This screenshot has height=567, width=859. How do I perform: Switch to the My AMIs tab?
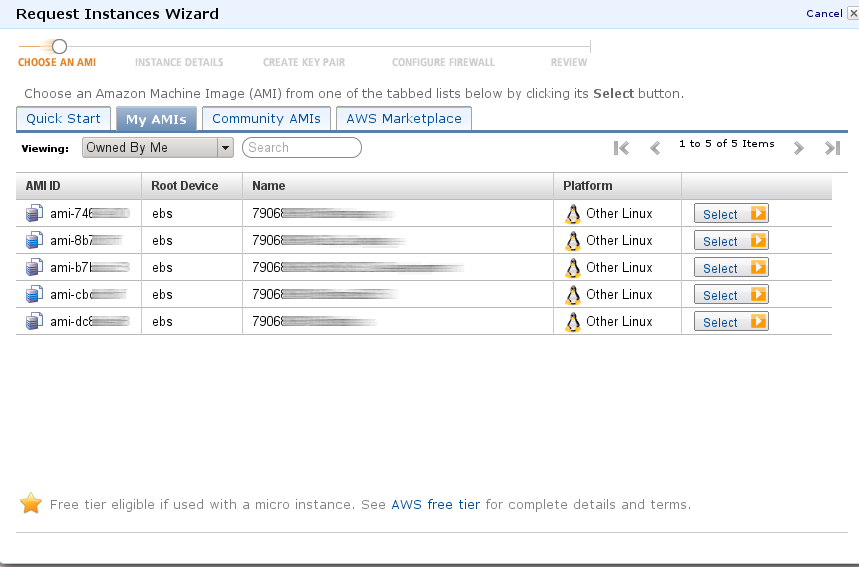click(x=156, y=119)
